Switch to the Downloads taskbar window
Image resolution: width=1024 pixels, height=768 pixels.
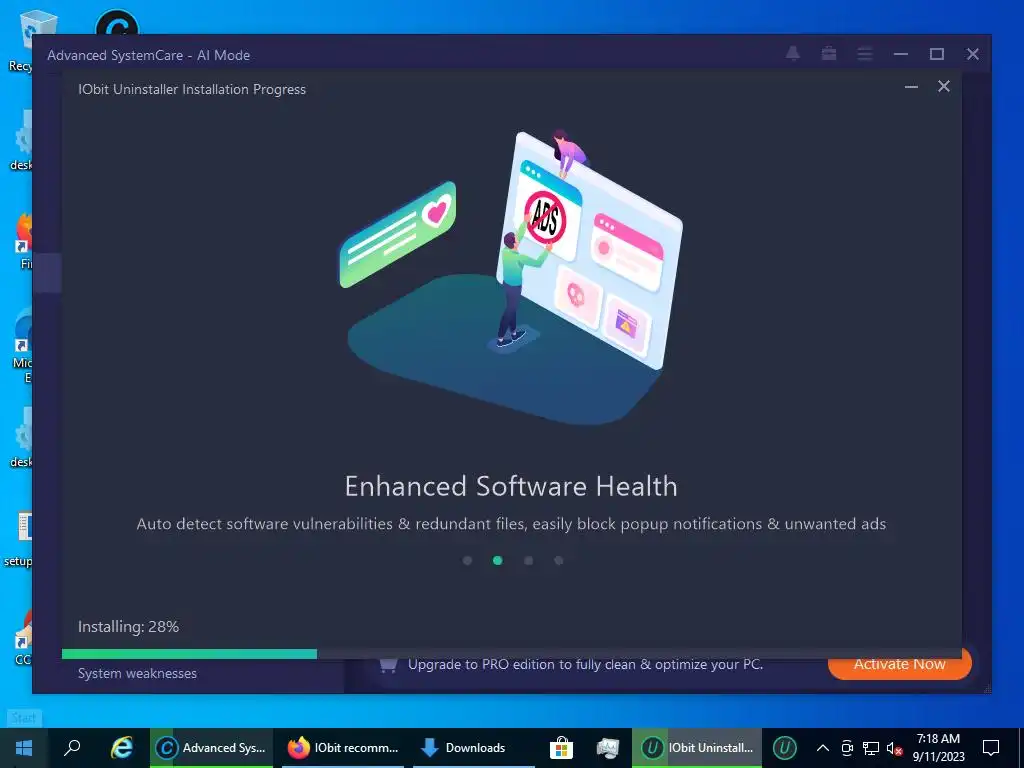(474, 748)
